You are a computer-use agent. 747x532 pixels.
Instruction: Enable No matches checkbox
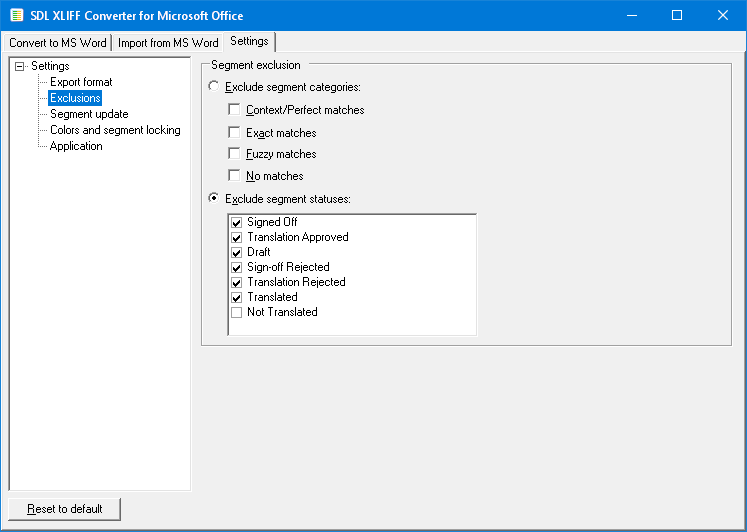pyautogui.click(x=234, y=175)
